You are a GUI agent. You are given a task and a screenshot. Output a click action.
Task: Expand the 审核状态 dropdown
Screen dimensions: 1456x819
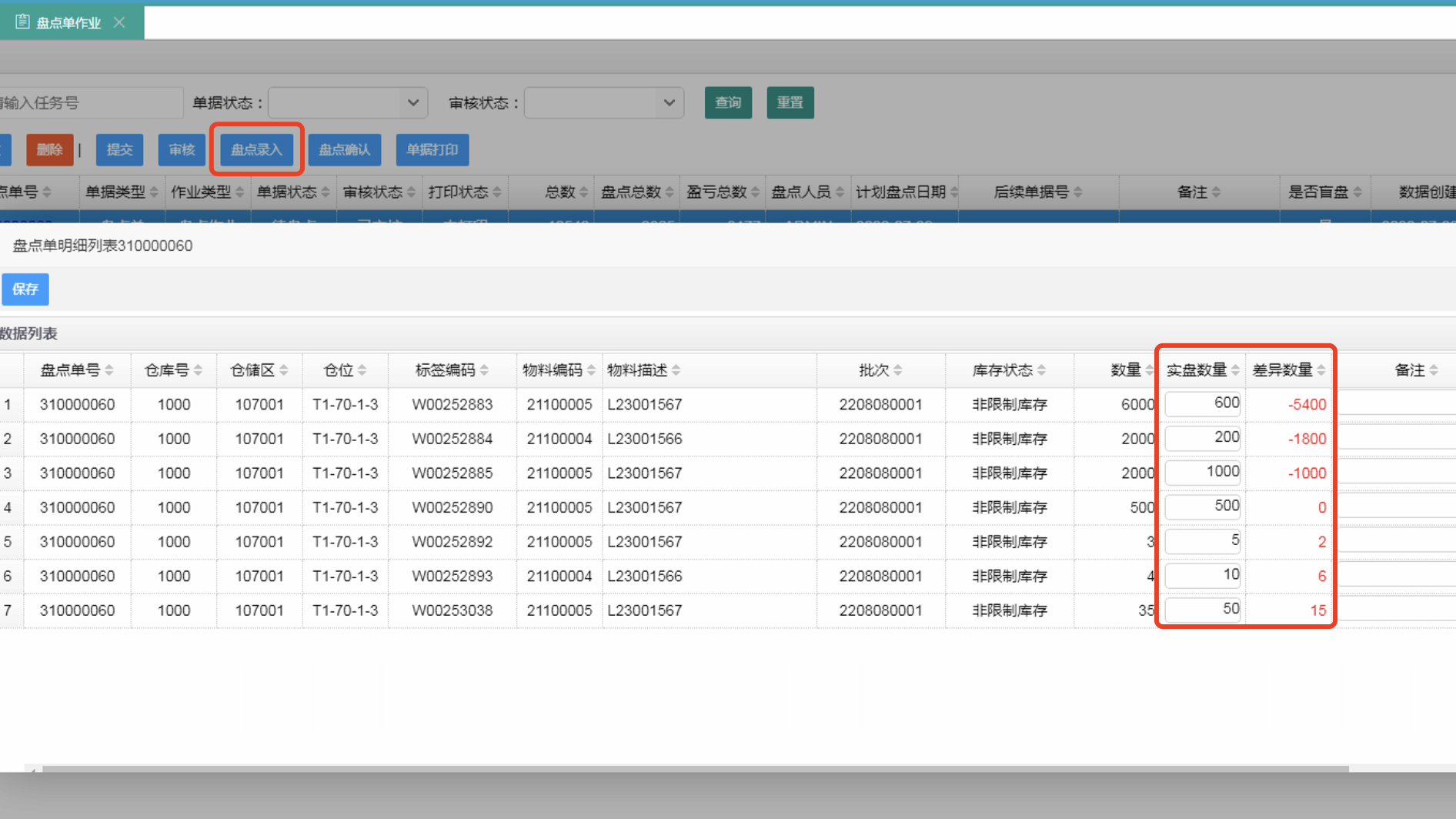(x=603, y=102)
